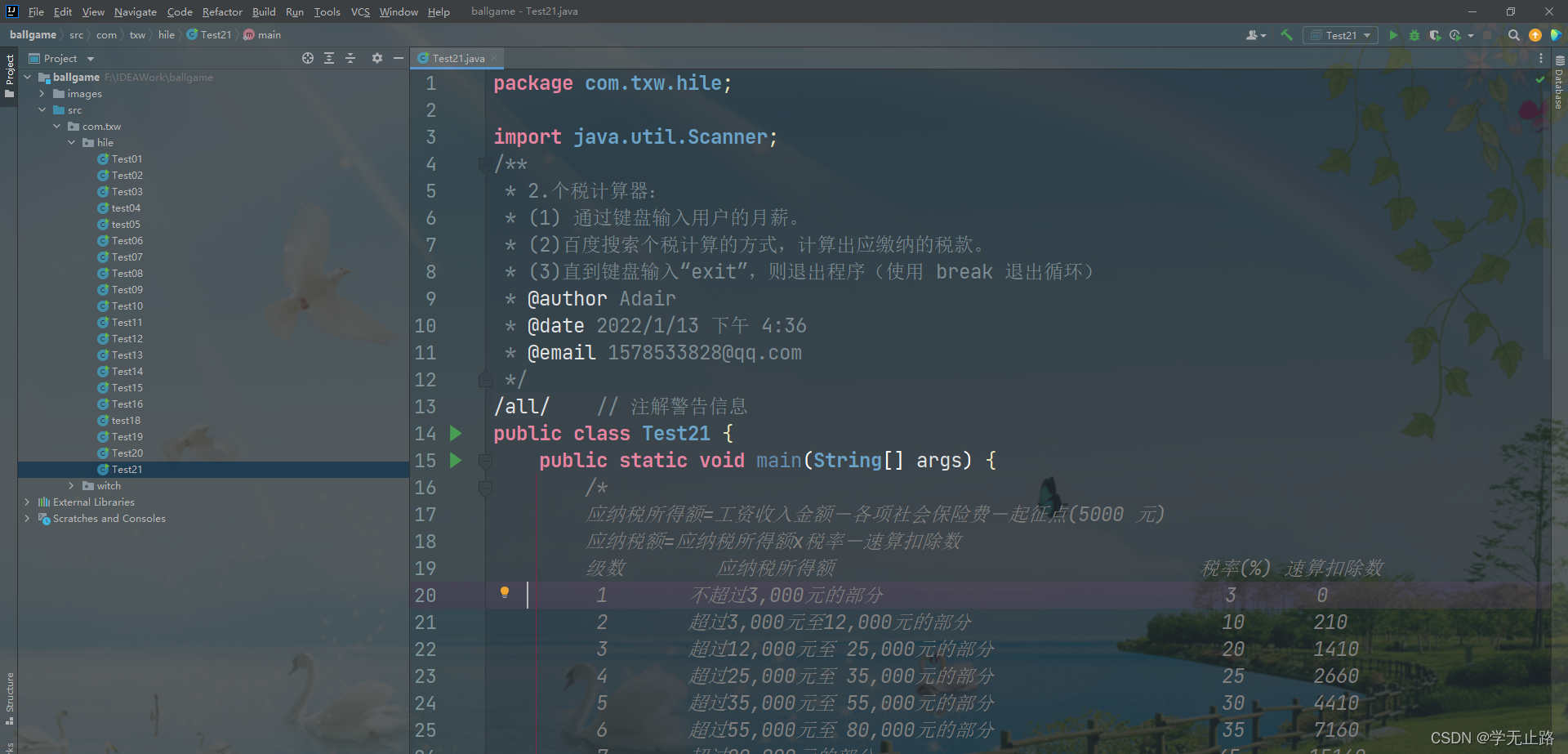Toggle fold marker at line 16 block comment
This screenshot has height=754, width=1568.
[485, 488]
